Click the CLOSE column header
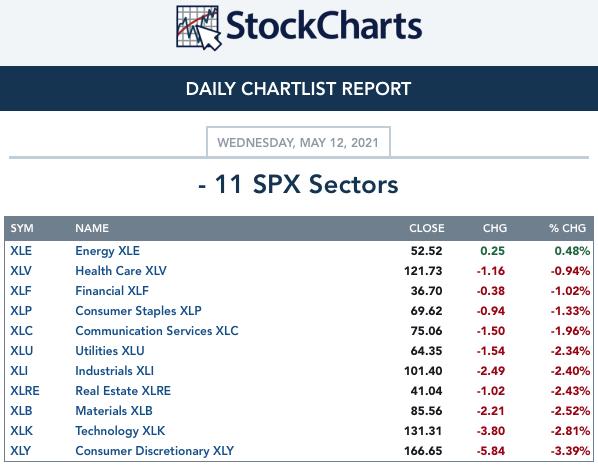598x465 pixels. [x=427, y=228]
